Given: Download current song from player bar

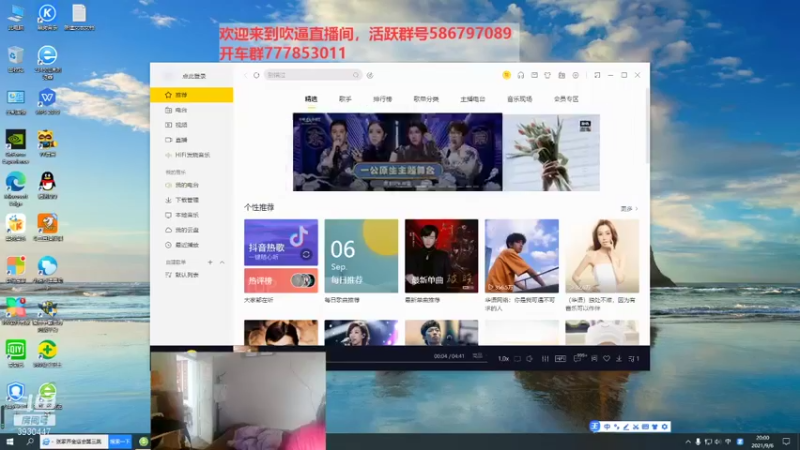Looking at the screenshot, I should 619,359.
